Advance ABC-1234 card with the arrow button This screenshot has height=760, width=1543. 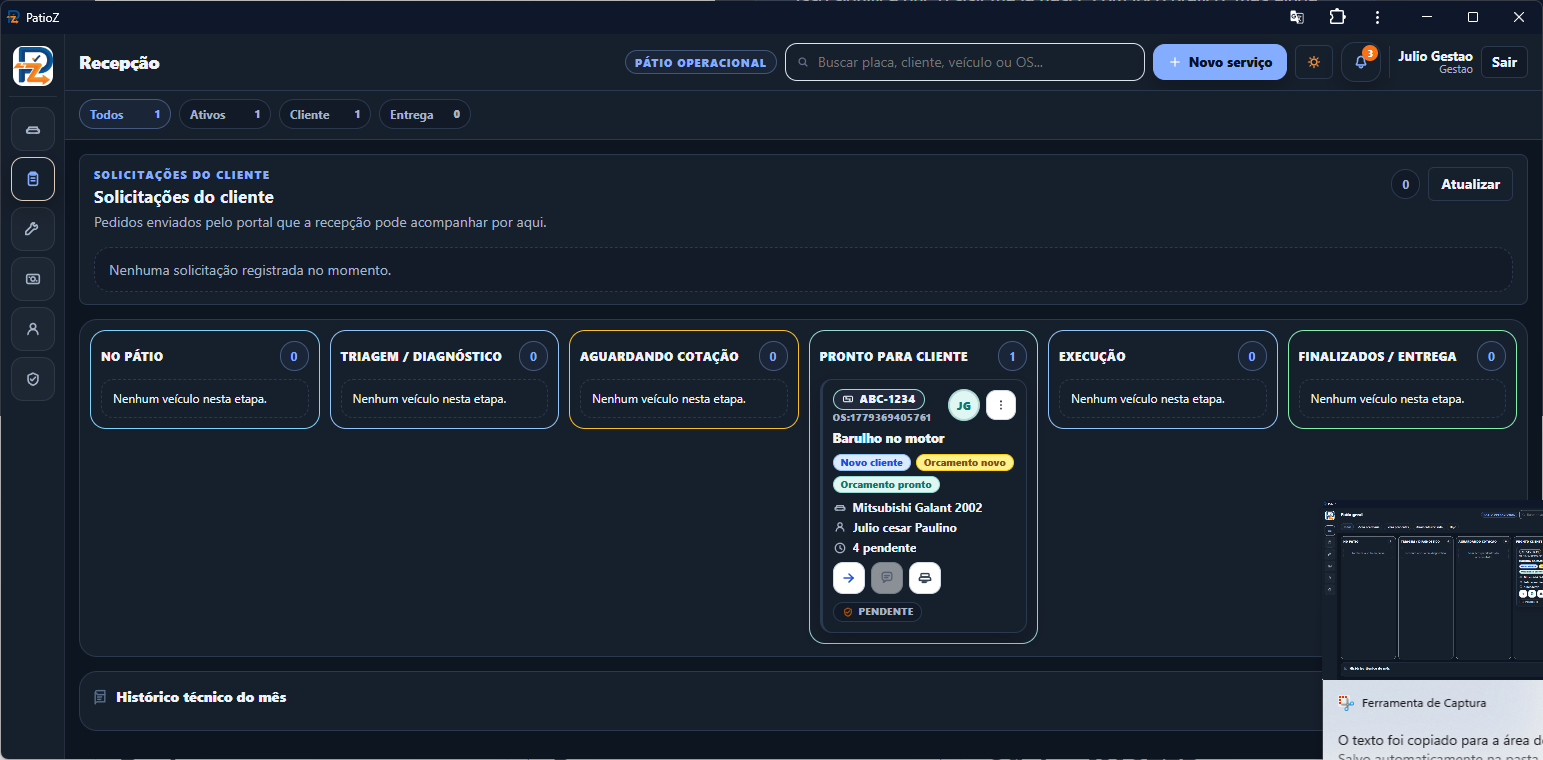pos(849,578)
